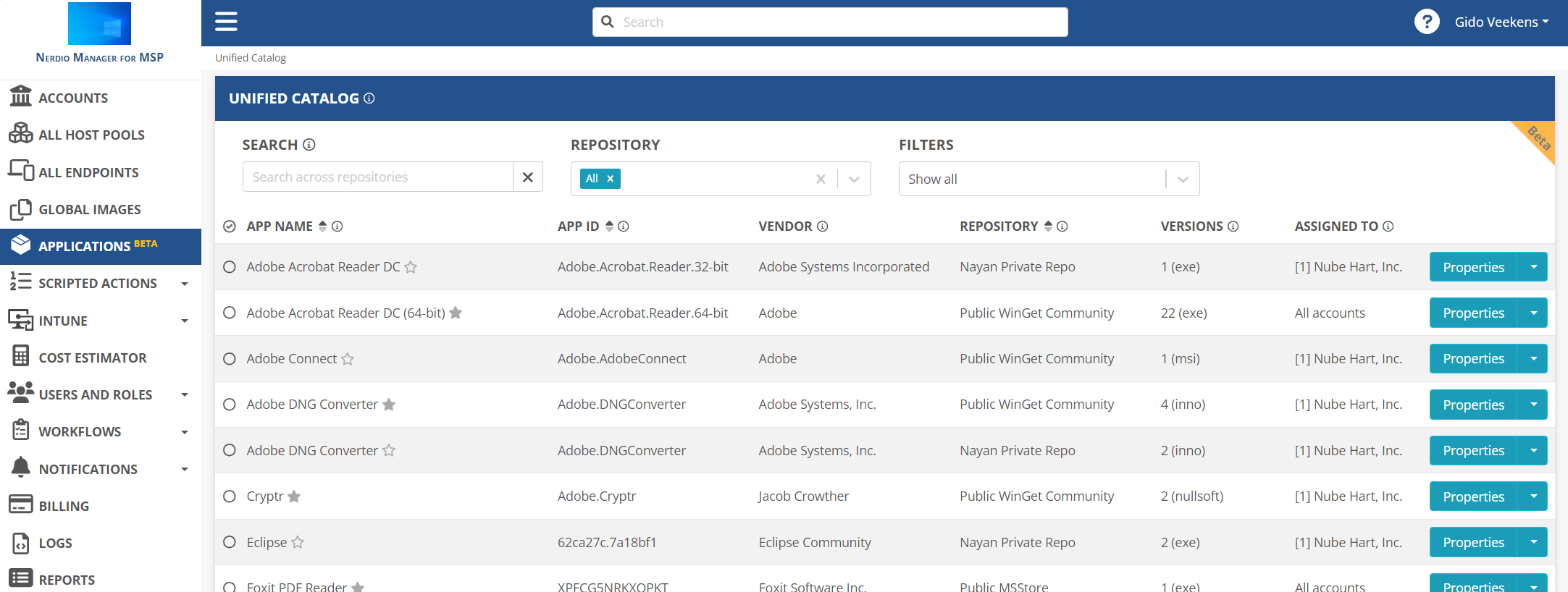The width and height of the screenshot is (1568, 592).
Task: Expand the Filters Show all dropdown
Action: tap(1183, 179)
